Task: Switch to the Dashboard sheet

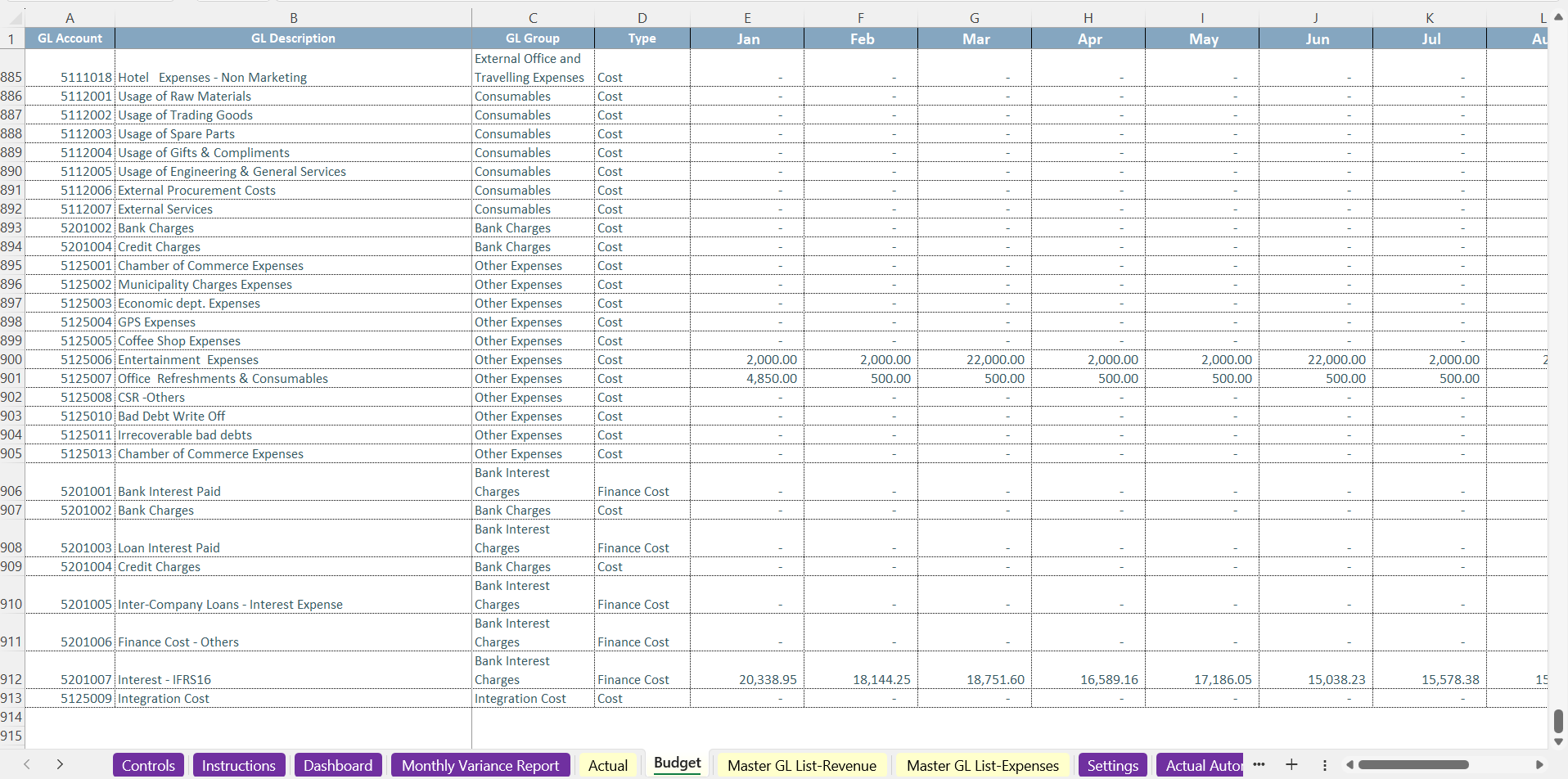Action: [x=337, y=765]
